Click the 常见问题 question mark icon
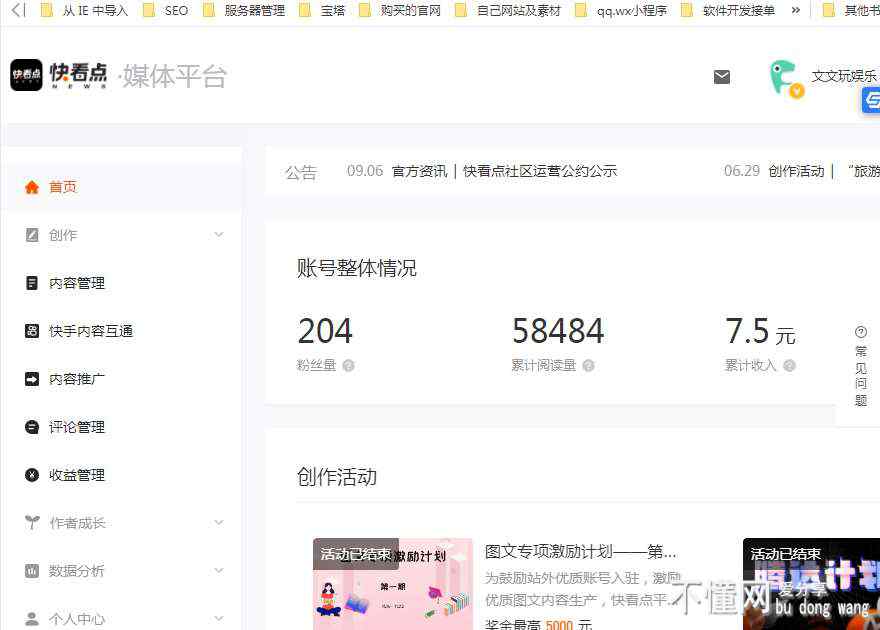This screenshot has width=880, height=630. tap(861, 332)
